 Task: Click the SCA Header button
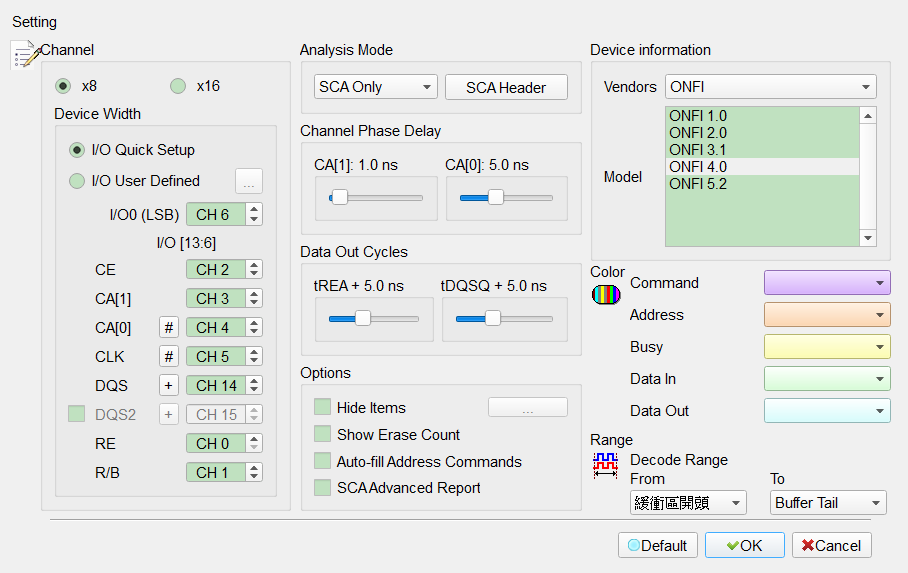(506, 87)
